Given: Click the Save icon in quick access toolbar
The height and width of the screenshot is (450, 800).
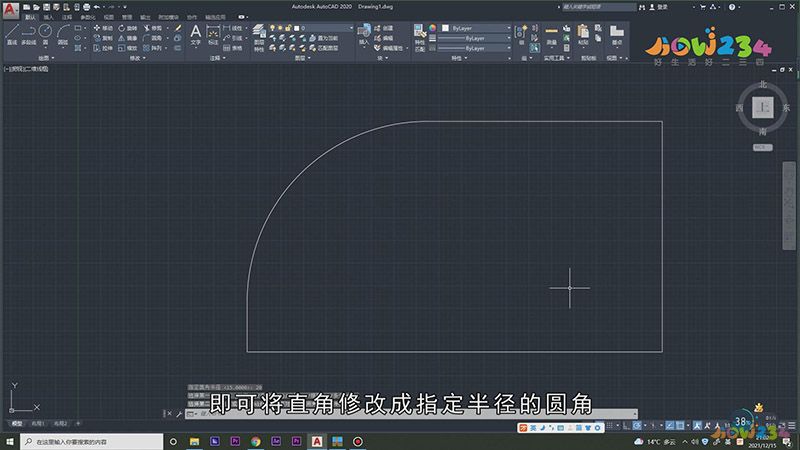Looking at the screenshot, I should (46, 7).
